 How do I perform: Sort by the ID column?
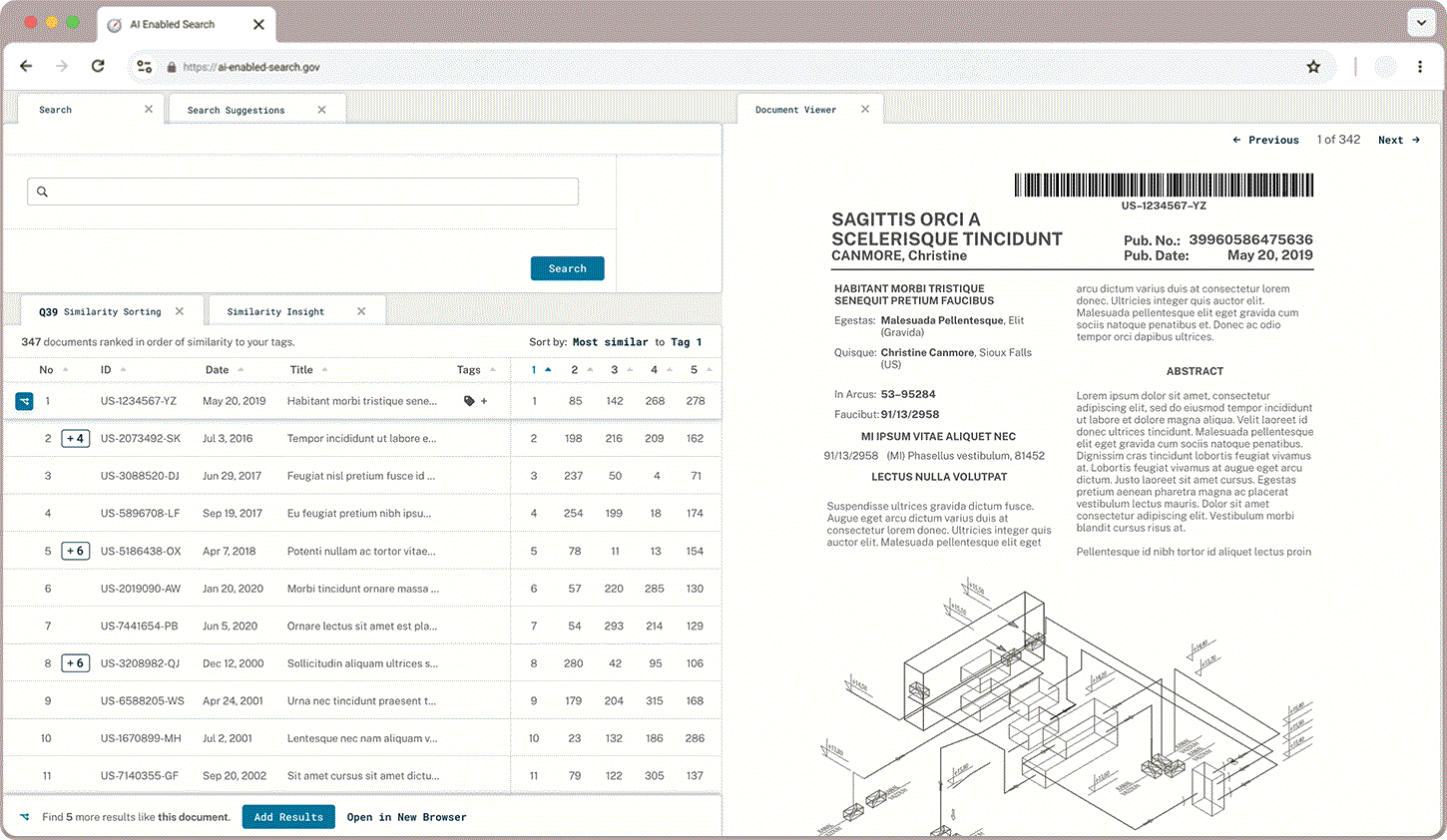coord(113,370)
